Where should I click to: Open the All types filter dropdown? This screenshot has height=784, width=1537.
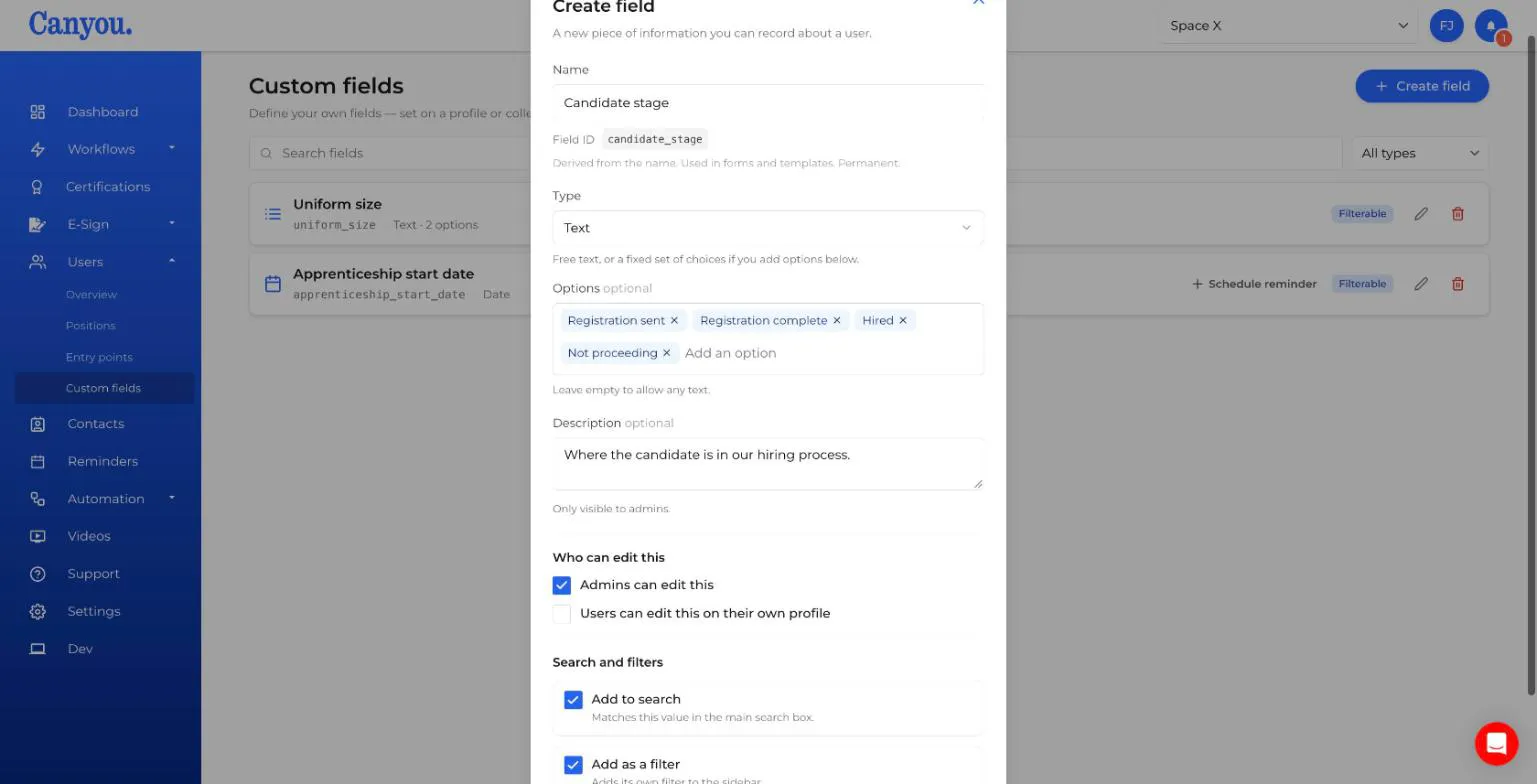pyautogui.click(x=1420, y=153)
